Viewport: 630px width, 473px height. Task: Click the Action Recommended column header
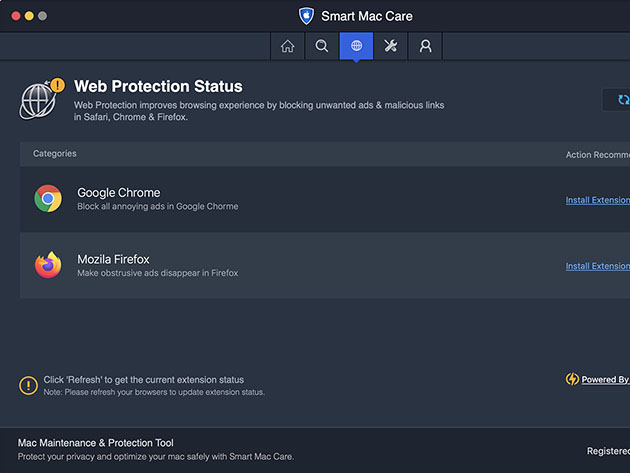pos(597,155)
